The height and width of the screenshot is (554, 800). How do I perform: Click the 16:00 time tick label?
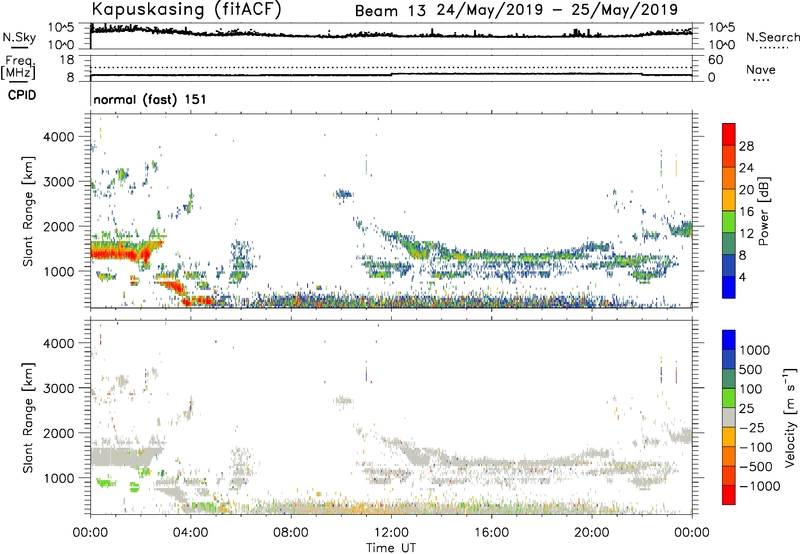point(491,533)
